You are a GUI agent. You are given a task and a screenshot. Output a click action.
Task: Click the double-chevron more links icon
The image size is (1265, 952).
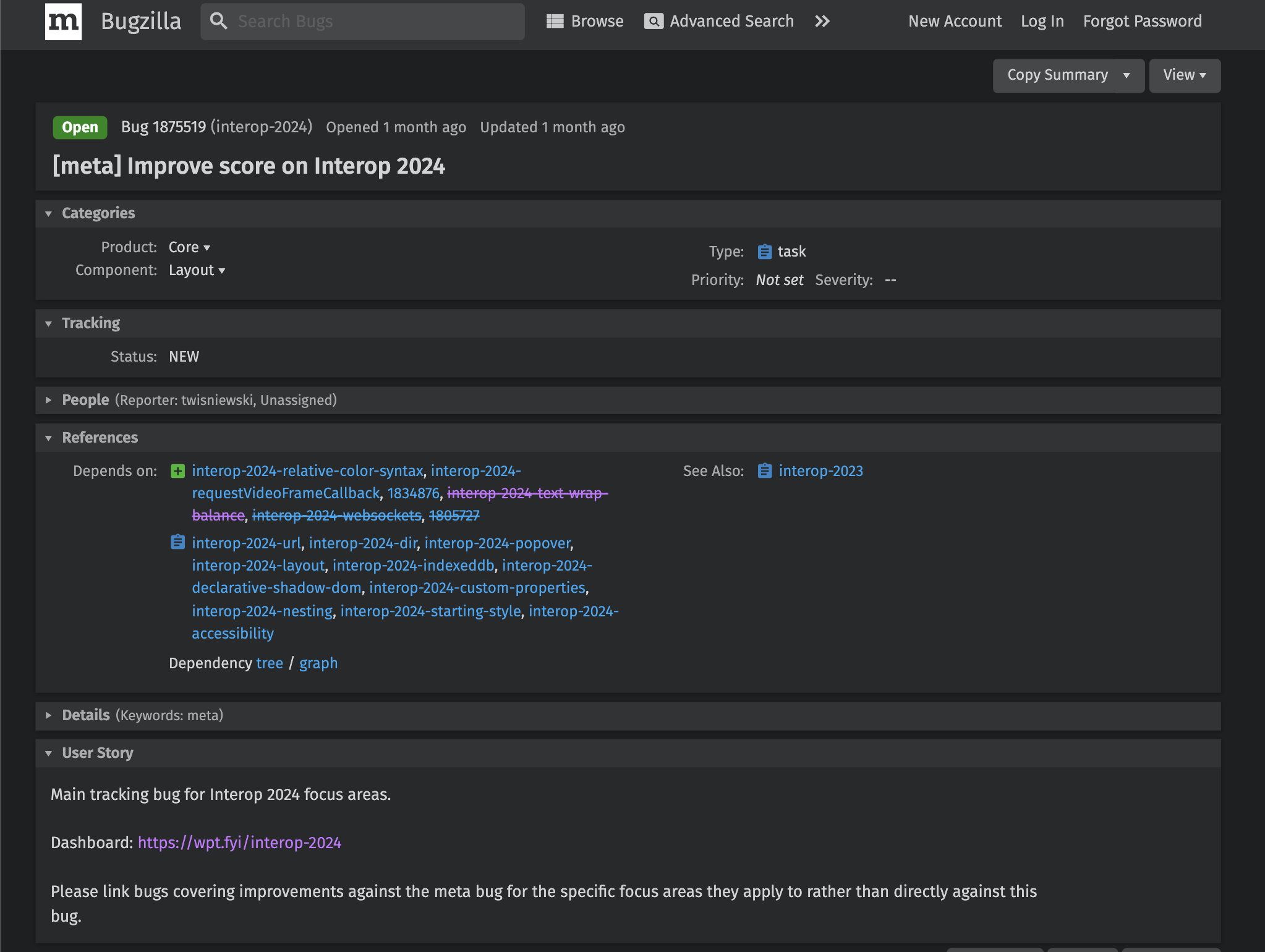[822, 22]
